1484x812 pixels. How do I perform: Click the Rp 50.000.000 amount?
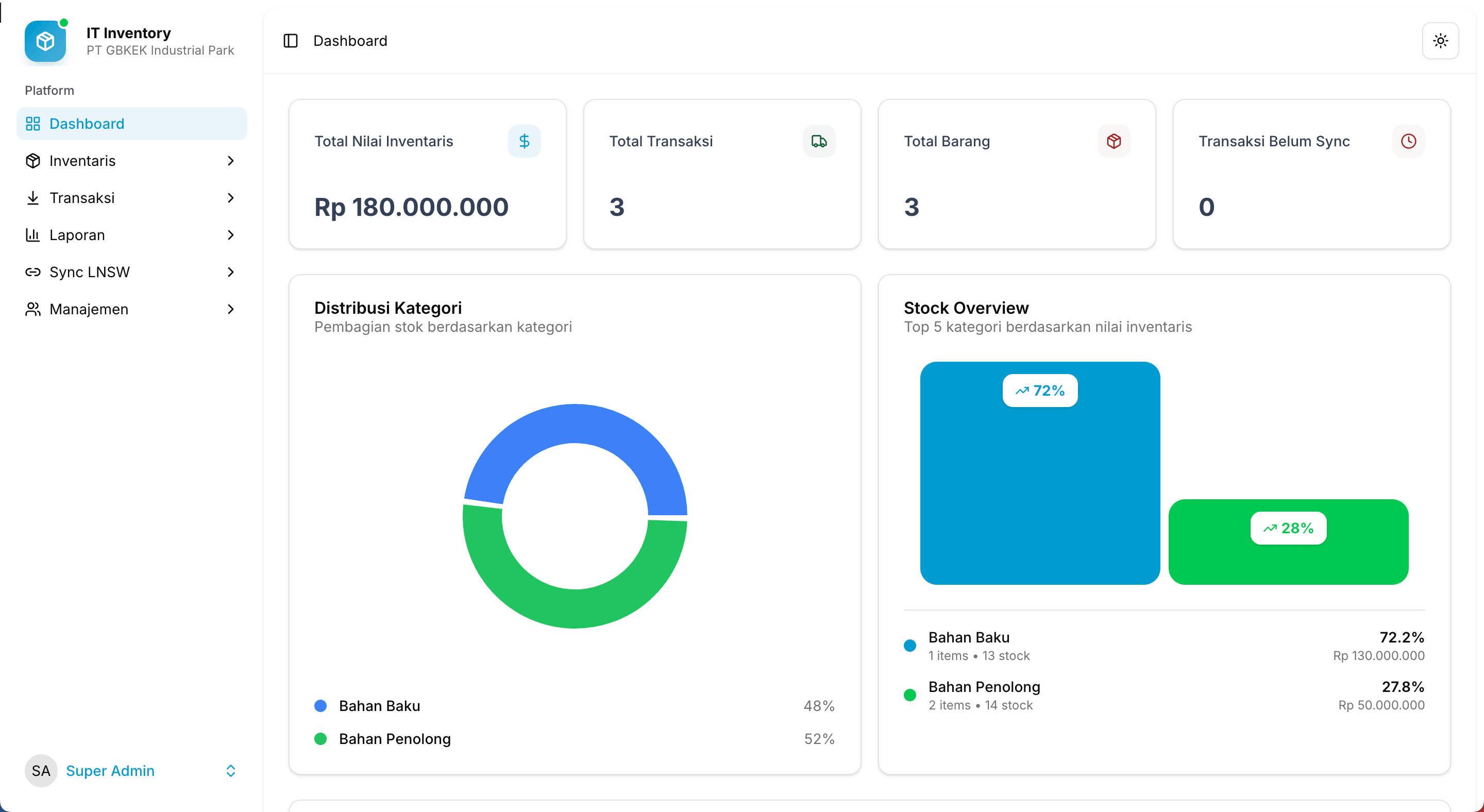point(1381,705)
